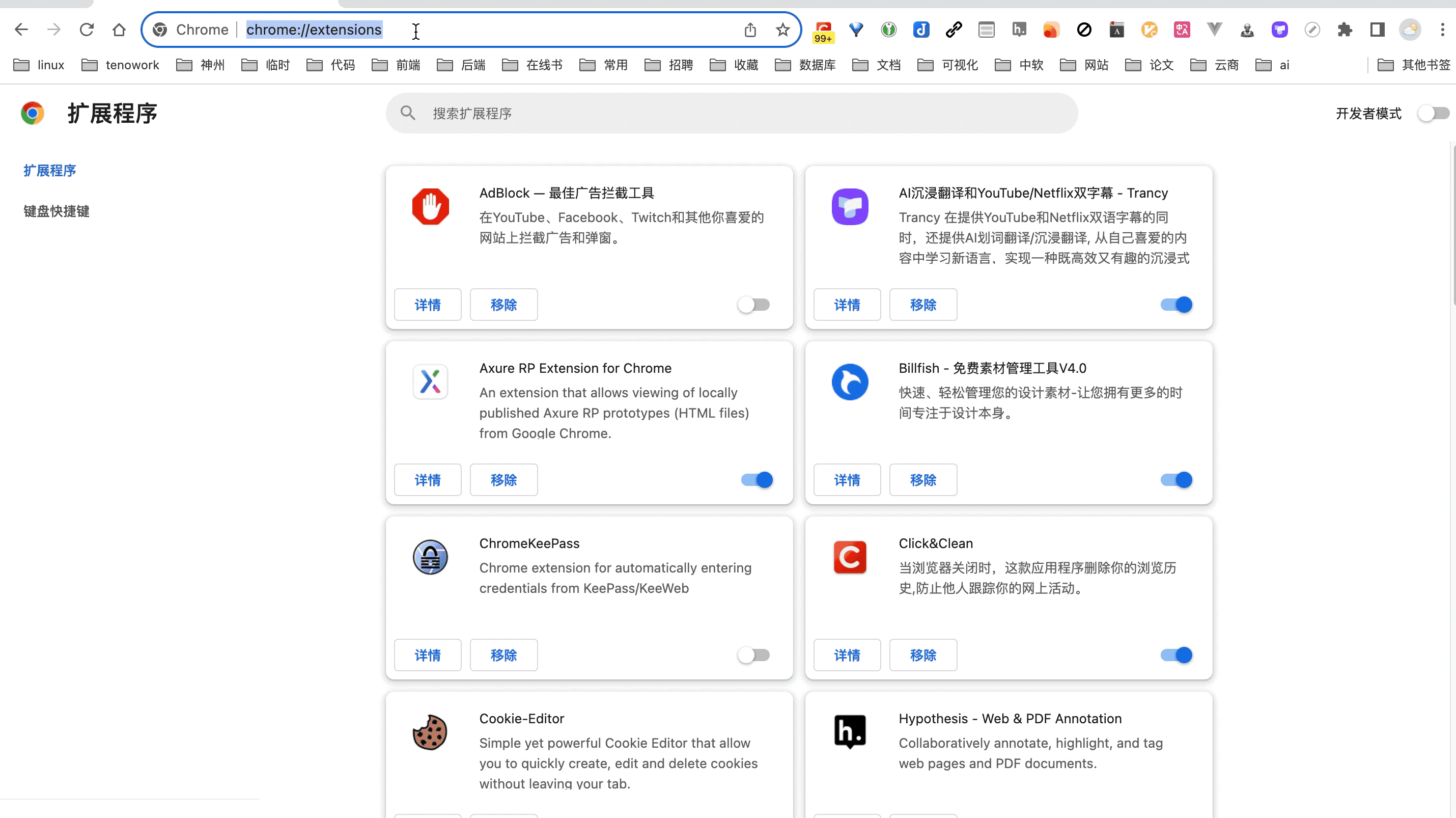The image size is (1456, 818).
Task: Click the Click&Clean toolbar icon with 99+ badge
Action: point(824,31)
